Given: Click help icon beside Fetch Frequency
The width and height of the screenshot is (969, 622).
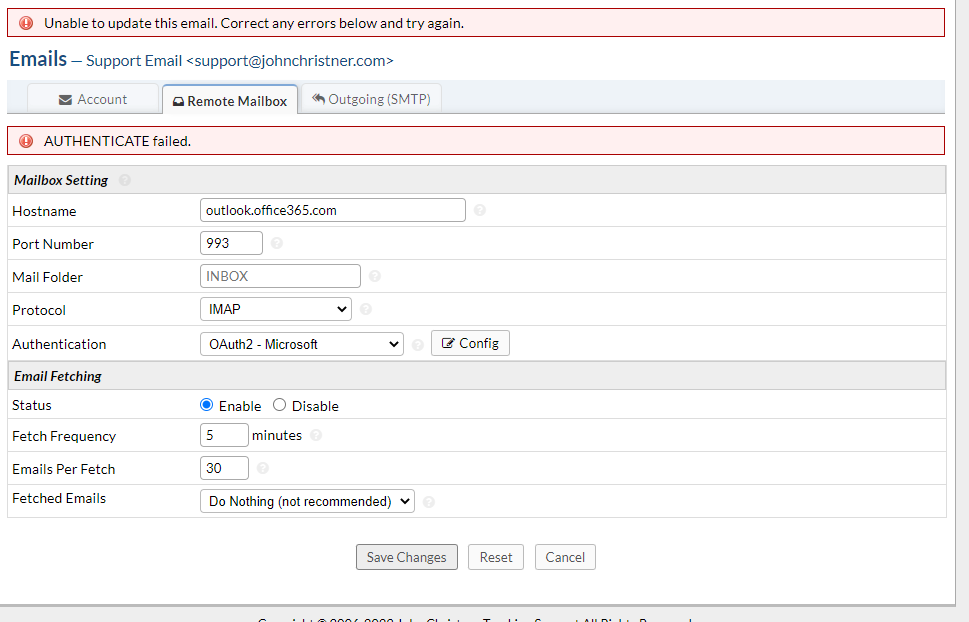Looking at the screenshot, I should click(x=316, y=435).
